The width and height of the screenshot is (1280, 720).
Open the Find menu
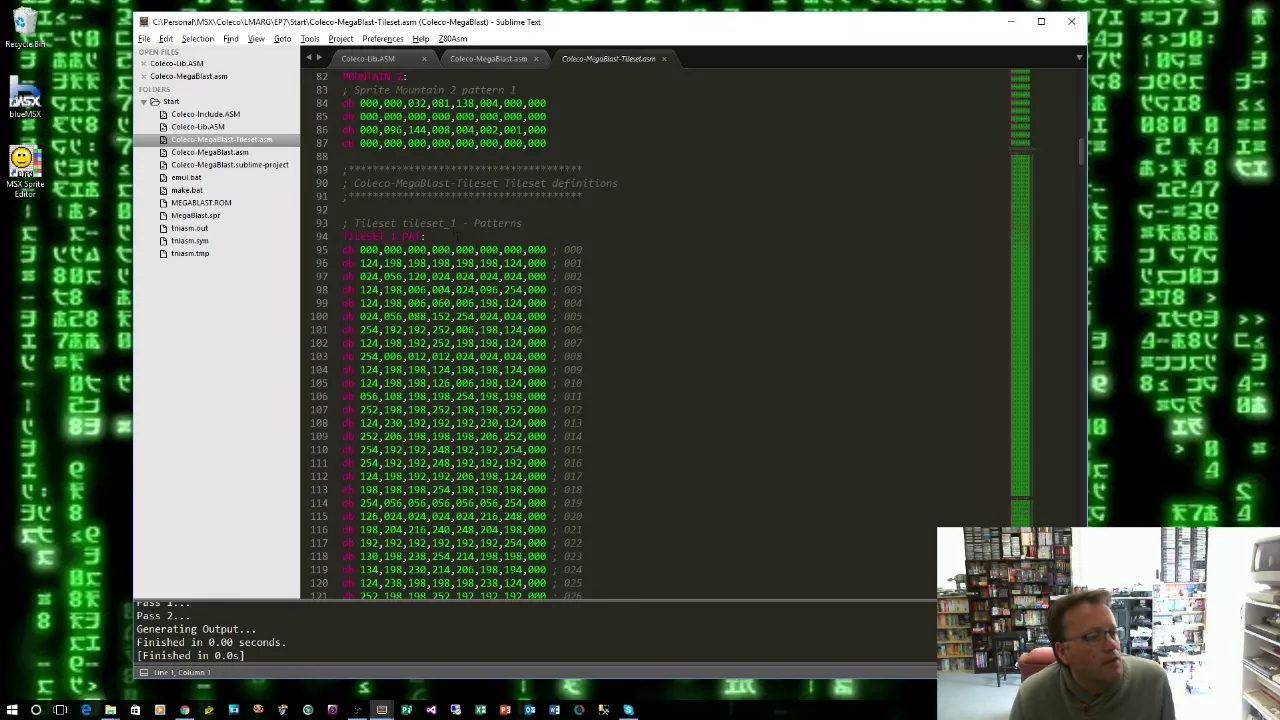[231, 39]
